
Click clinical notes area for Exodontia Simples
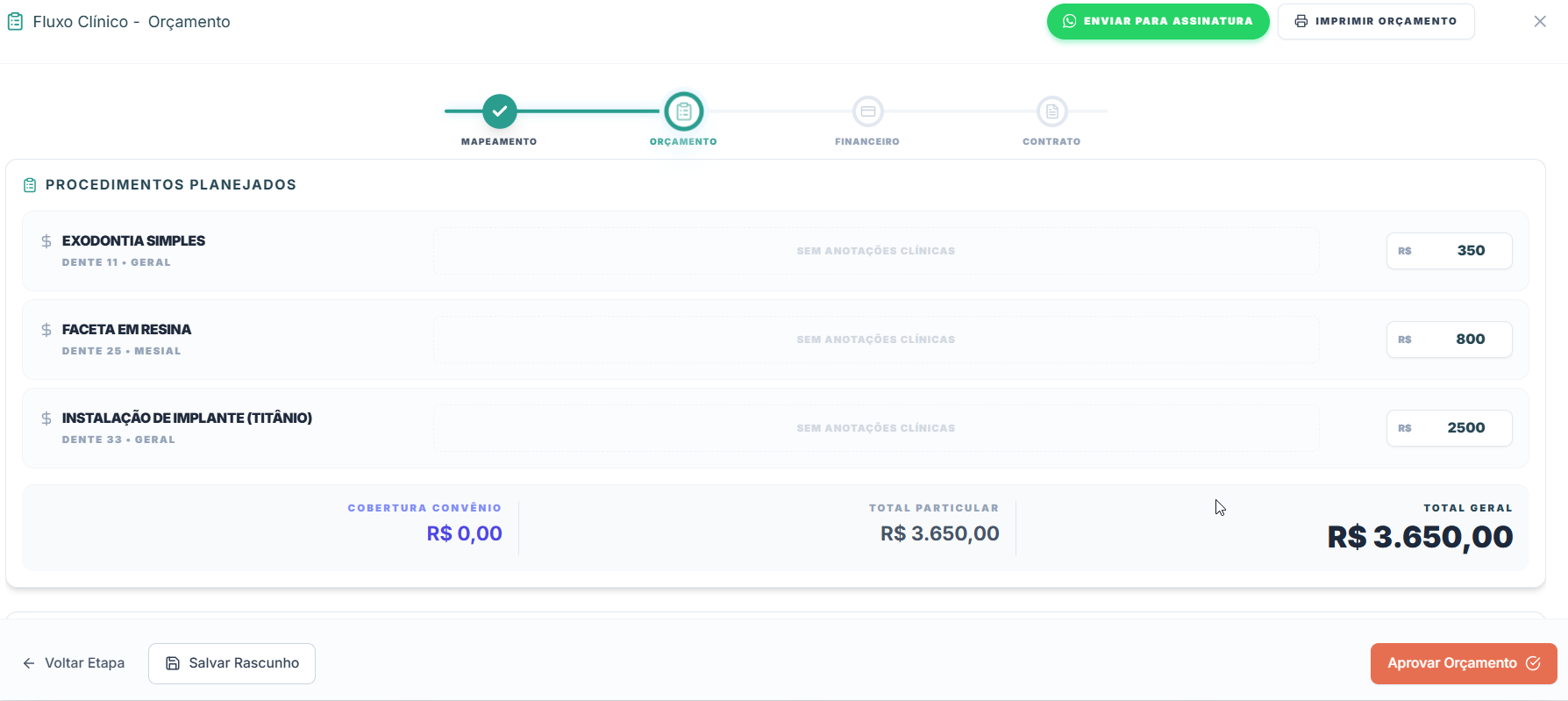pyautogui.click(x=876, y=251)
